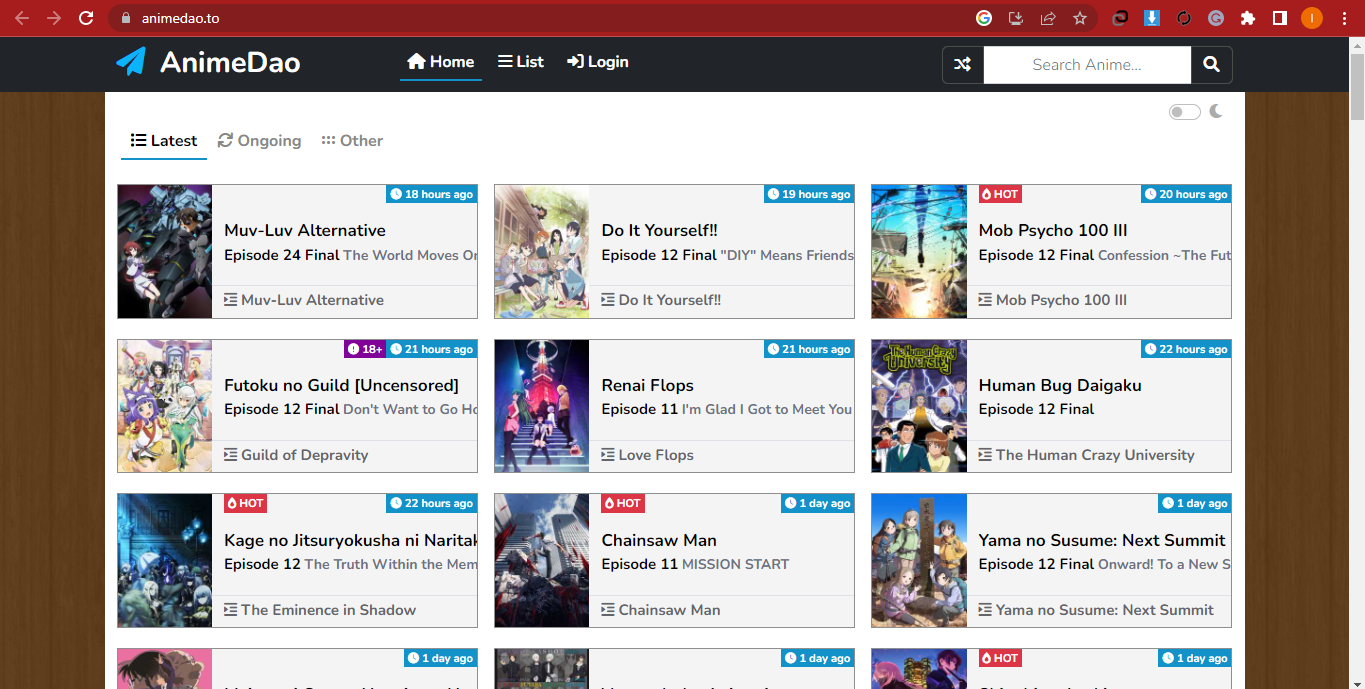The image size is (1365, 689).
Task: Open the Yama no Susume thumbnail
Action: [x=919, y=561]
